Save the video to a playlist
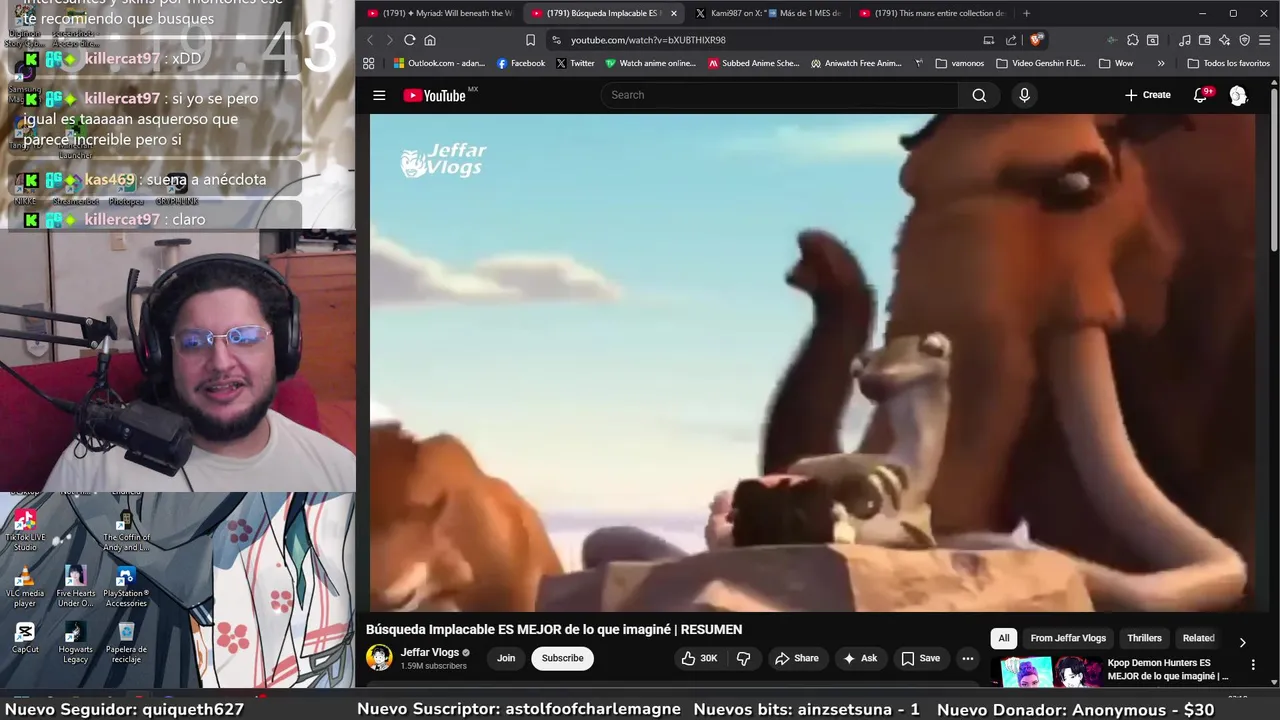The image size is (1280, 720). coord(920,658)
